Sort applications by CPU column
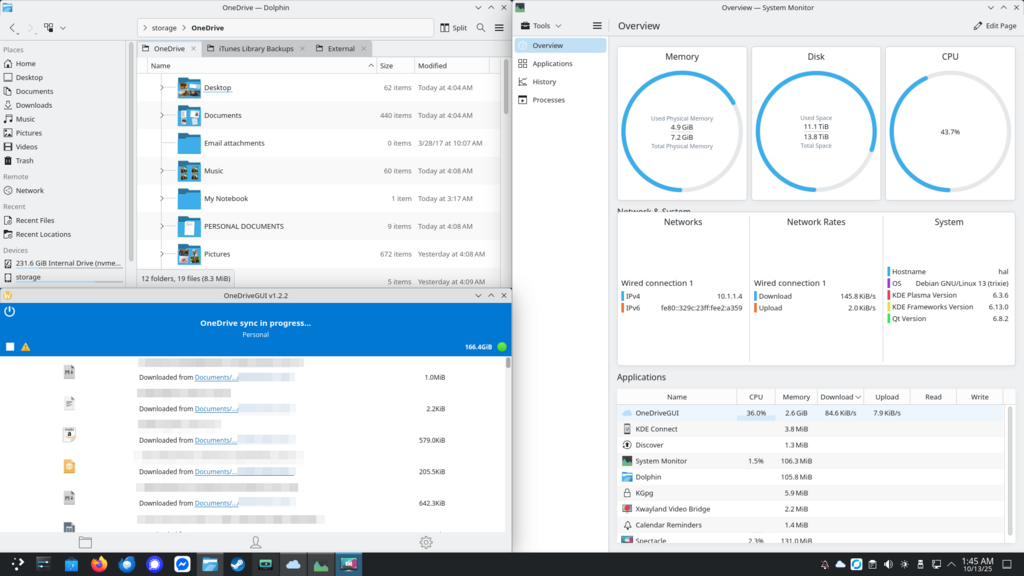The image size is (1024, 576). (x=756, y=397)
